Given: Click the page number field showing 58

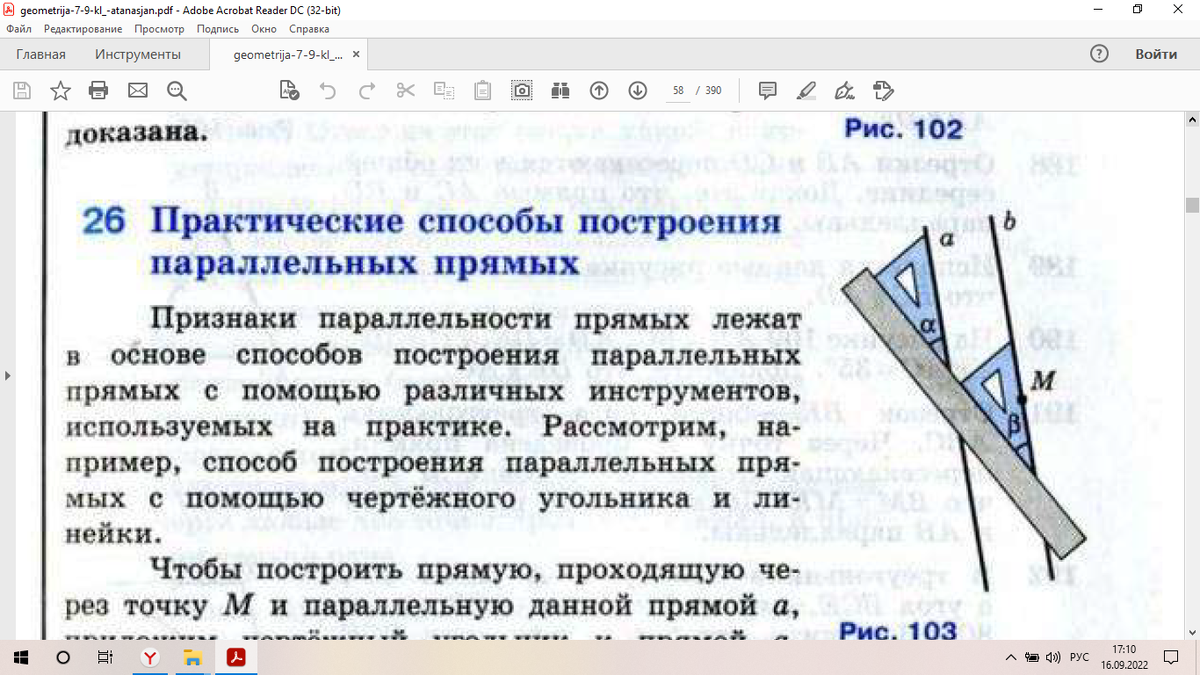Looking at the screenshot, I should click(678, 91).
